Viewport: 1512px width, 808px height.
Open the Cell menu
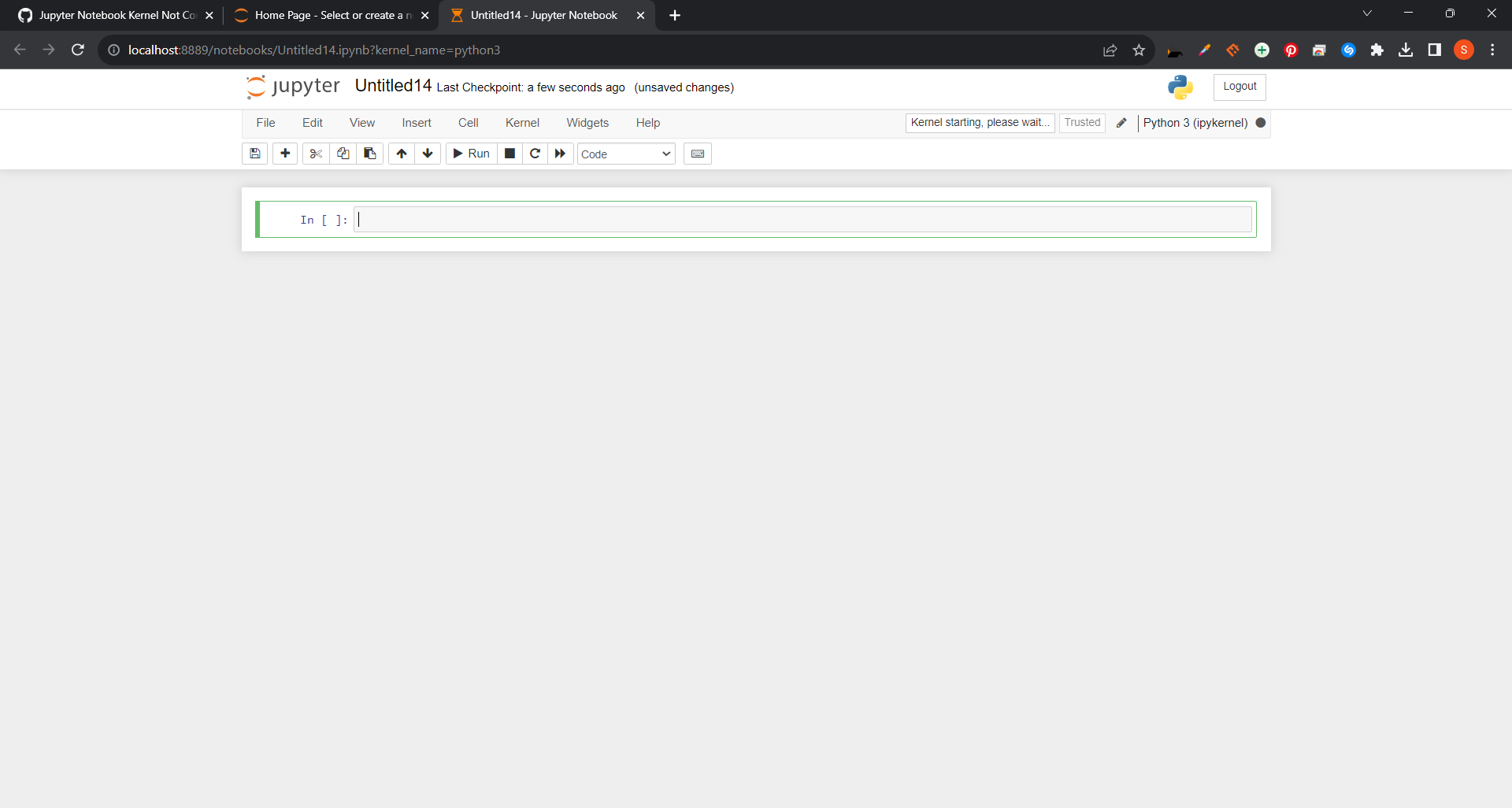tap(469, 123)
